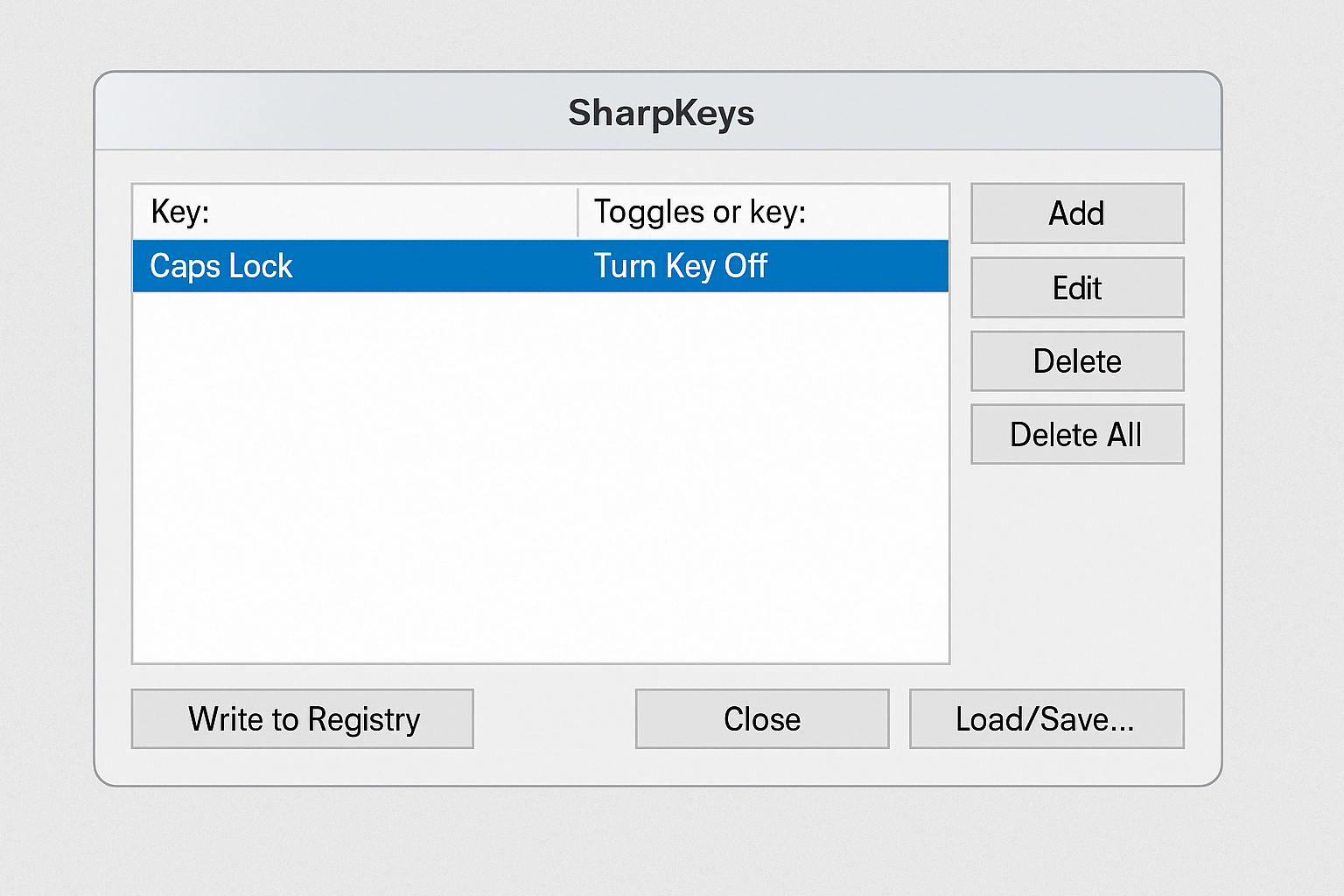The image size is (1344, 896).
Task: Click inside the empty mapping list area
Action: coord(540,481)
